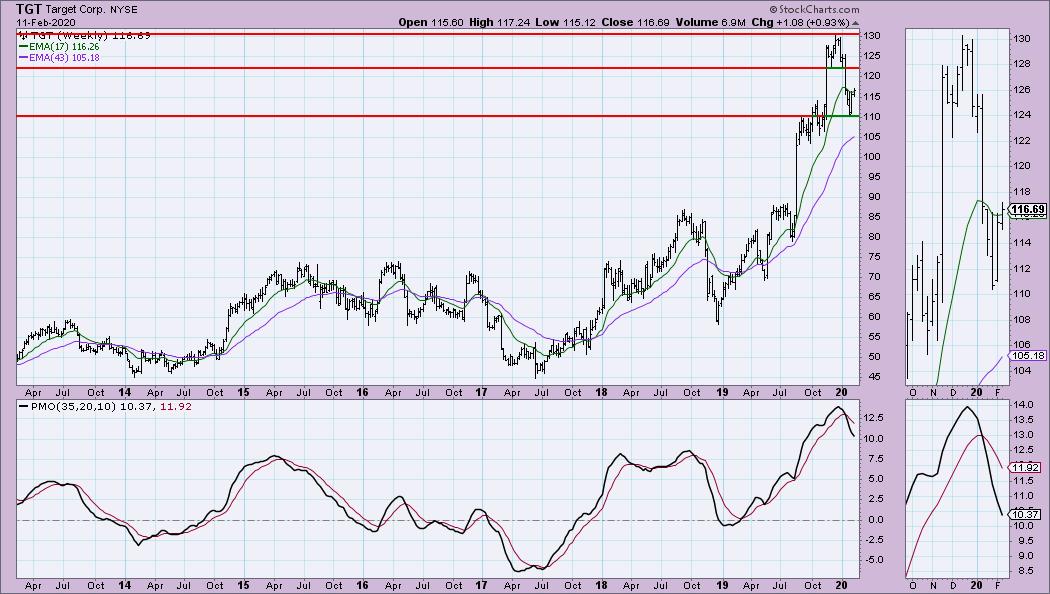Click the PMO(35,20,10) indicator label

(73, 406)
